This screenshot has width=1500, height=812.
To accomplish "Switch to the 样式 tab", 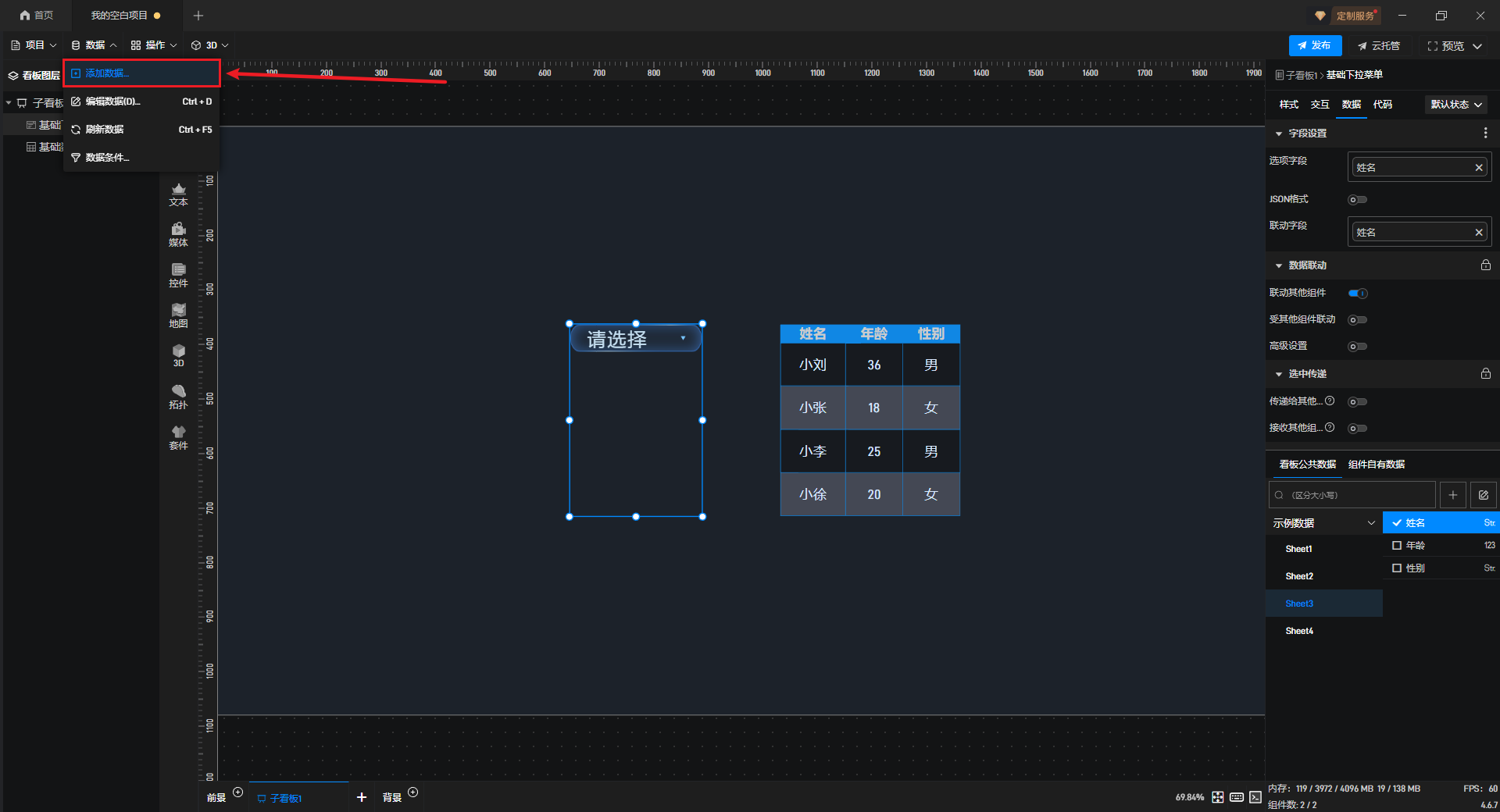I will (x=1288, y=105).
